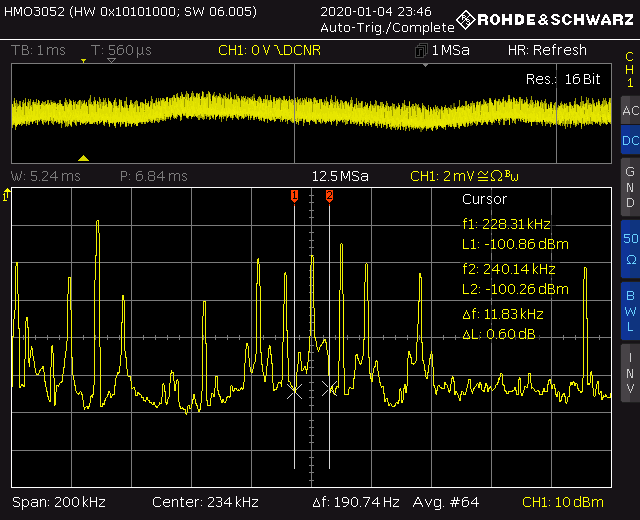Select the TB 1 ms timebase readout

[38, 50]
